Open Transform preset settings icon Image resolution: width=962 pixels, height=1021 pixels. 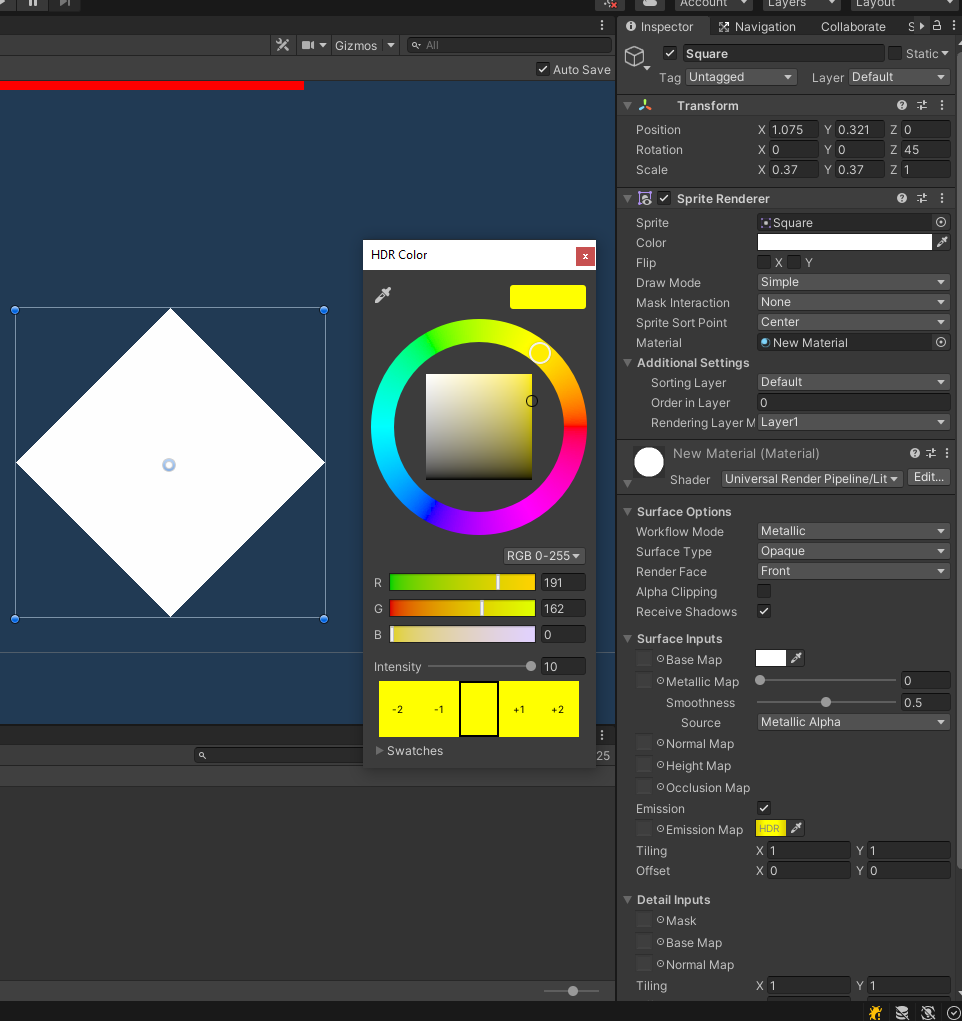pyautogui.click(x=922, y=105)
